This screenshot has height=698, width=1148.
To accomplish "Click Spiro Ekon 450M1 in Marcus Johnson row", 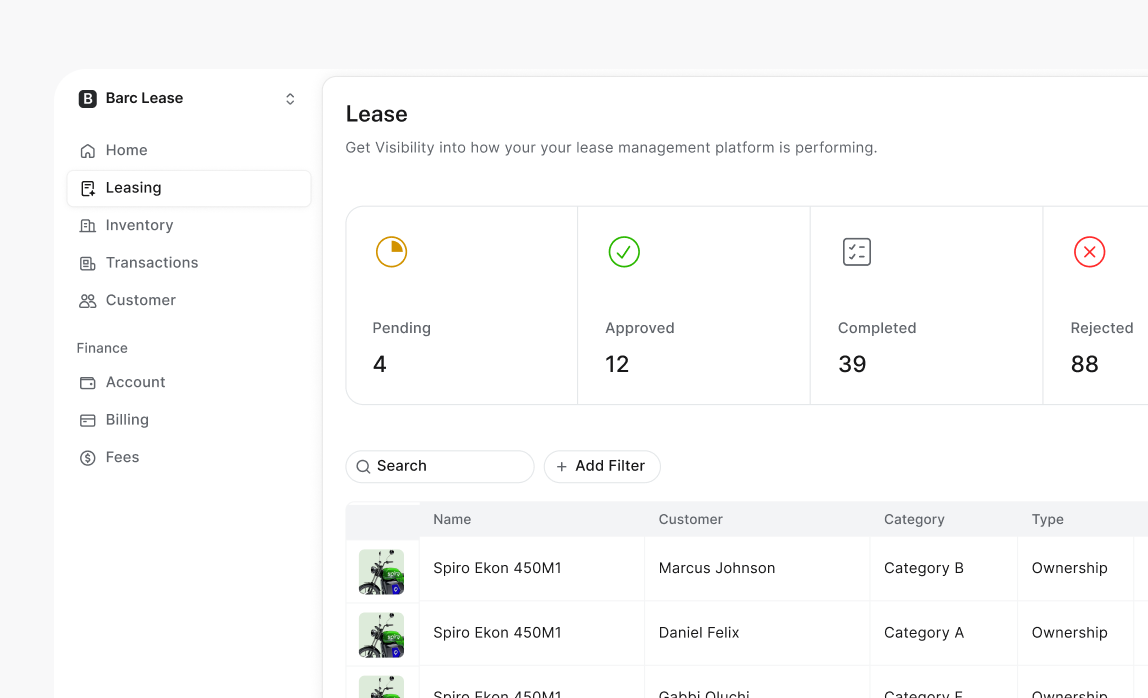I will pyautogui.click(x=497, y=568).
